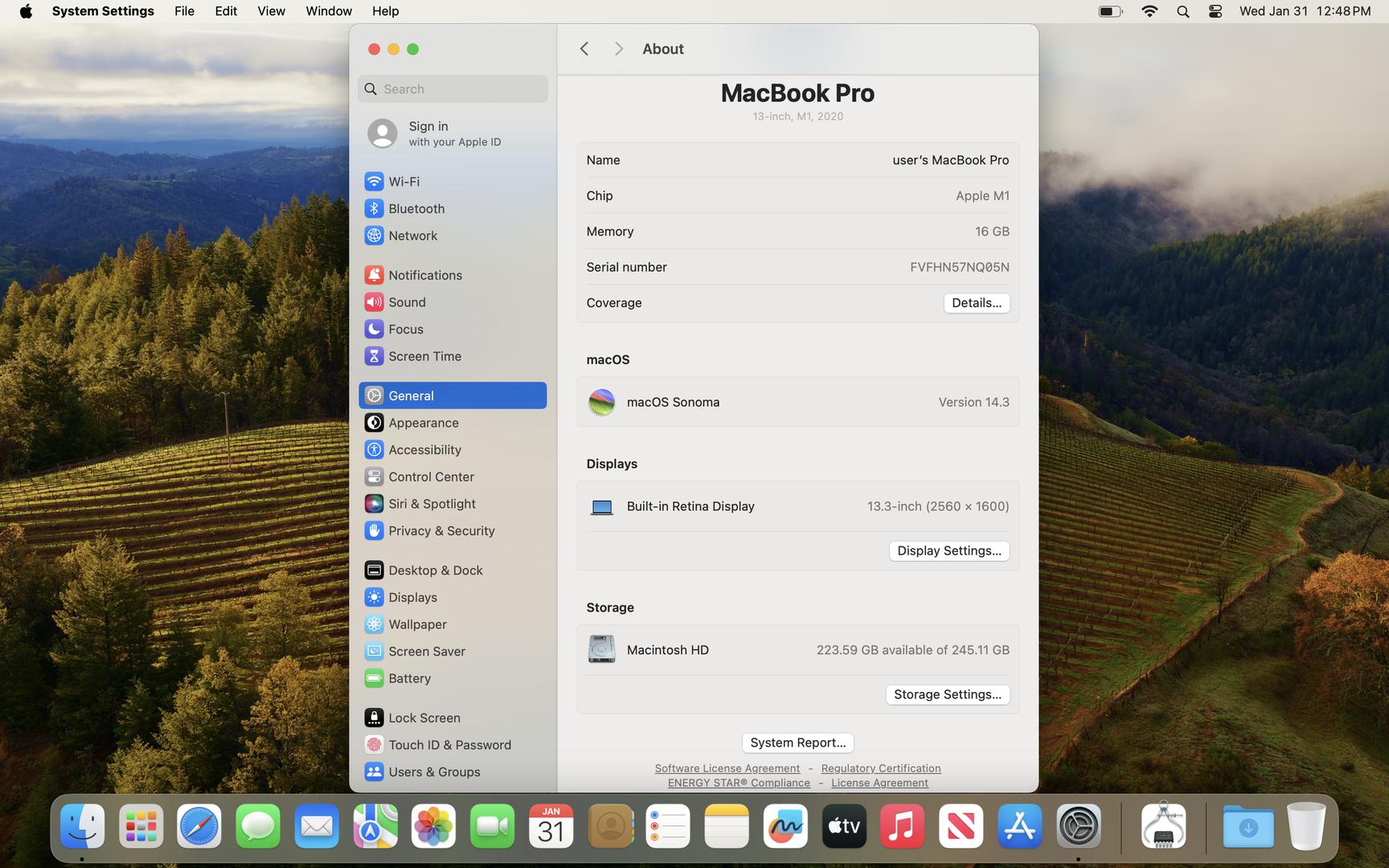1389x868 pixels.
Task: Select General in the sidebar
Action: [x=453, y=395]
